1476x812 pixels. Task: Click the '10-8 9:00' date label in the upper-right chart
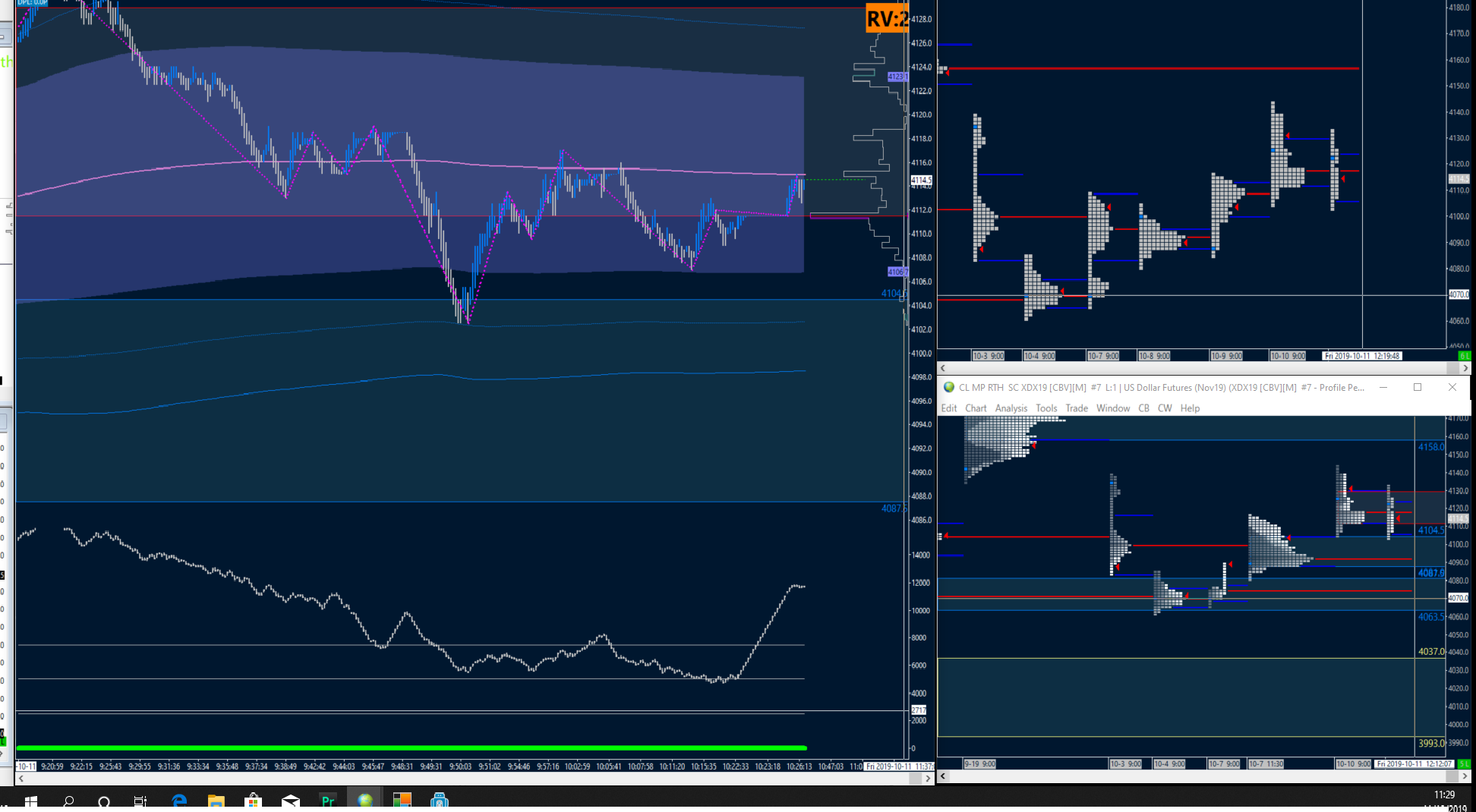pos(1154,356)
